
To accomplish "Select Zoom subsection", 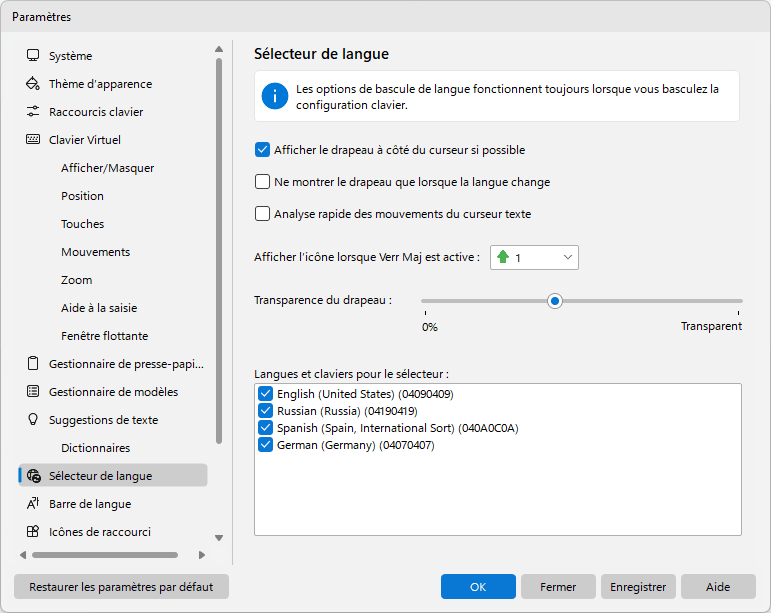I will 76,280.
